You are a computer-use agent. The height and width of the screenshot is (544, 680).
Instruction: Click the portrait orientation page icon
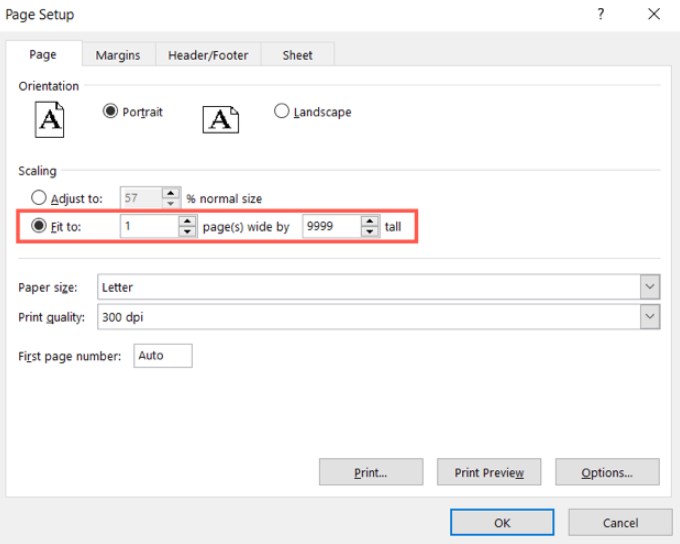[x=49, y=119]
